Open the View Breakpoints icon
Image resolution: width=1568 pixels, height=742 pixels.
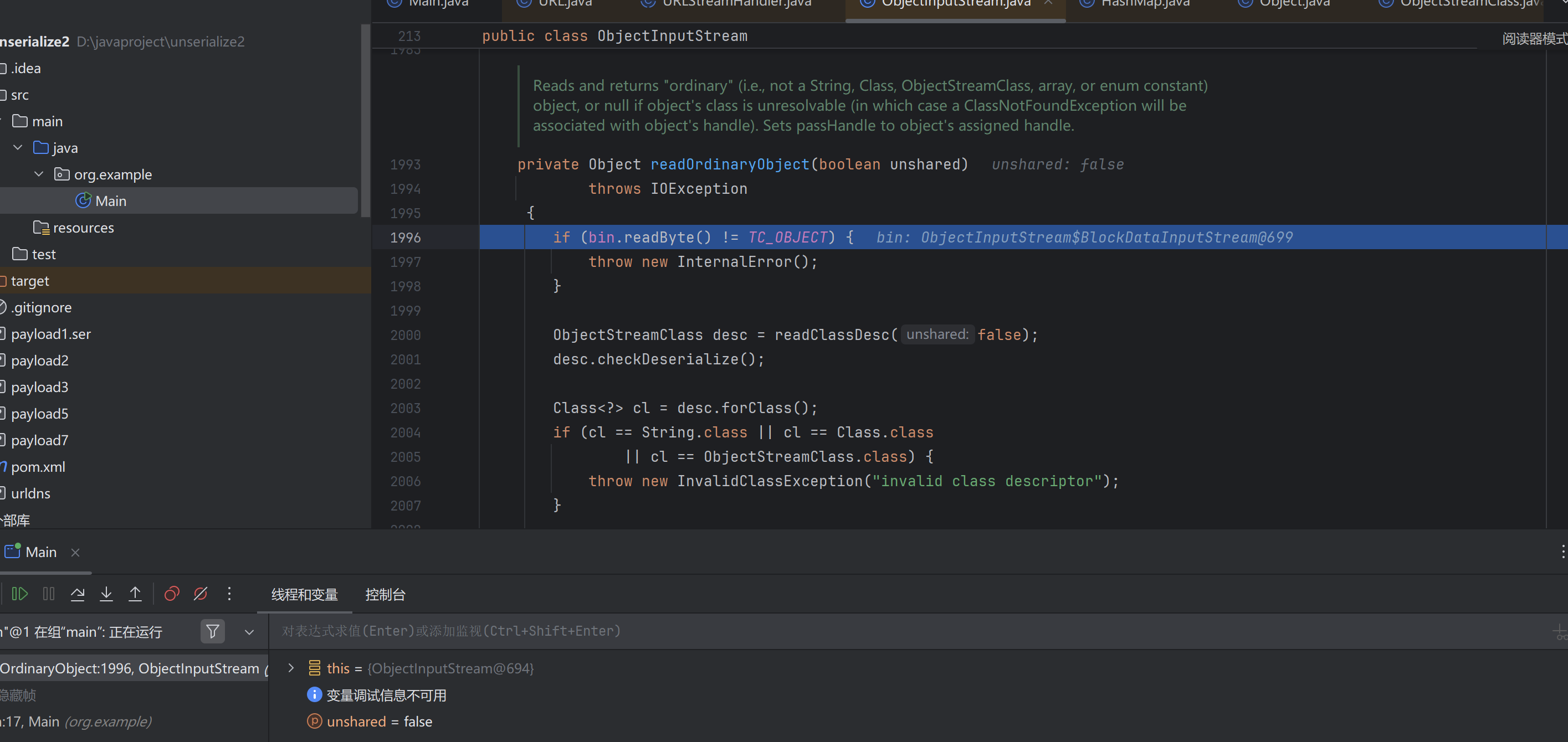[x=172, y=594]
